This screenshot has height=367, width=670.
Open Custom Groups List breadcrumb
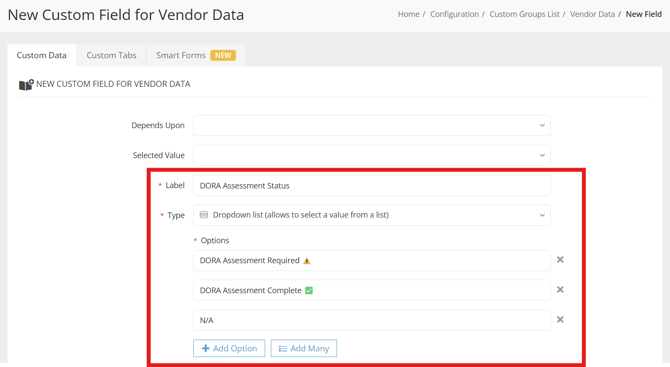(524, 14)
